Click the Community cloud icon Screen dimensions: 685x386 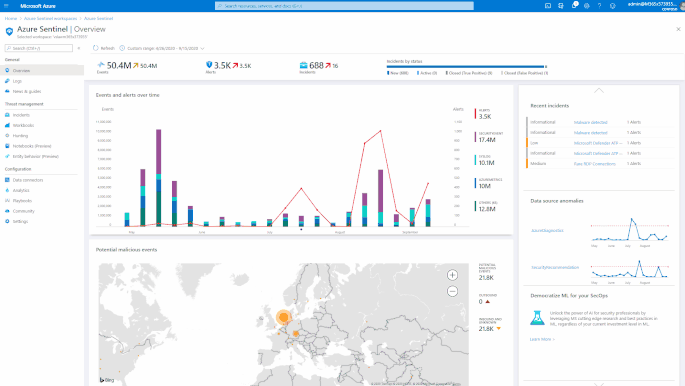(x=7, y=211)
